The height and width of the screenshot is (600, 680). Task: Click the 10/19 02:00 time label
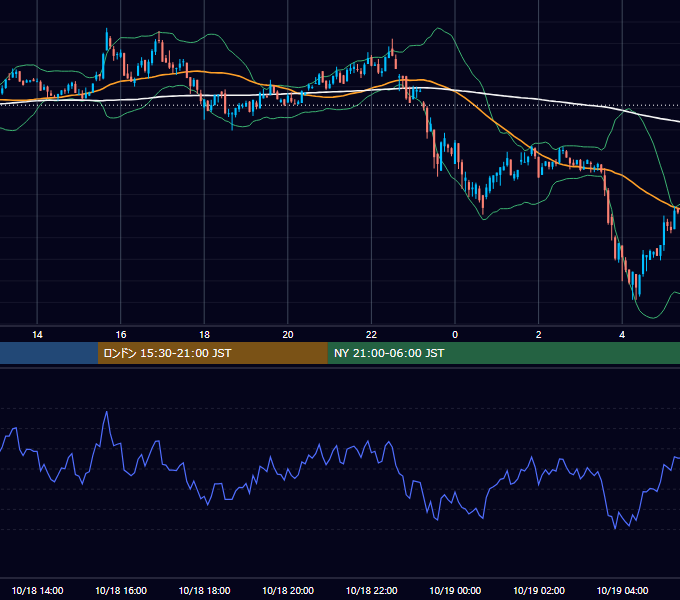pyautogui.click(x=539, y=590)
